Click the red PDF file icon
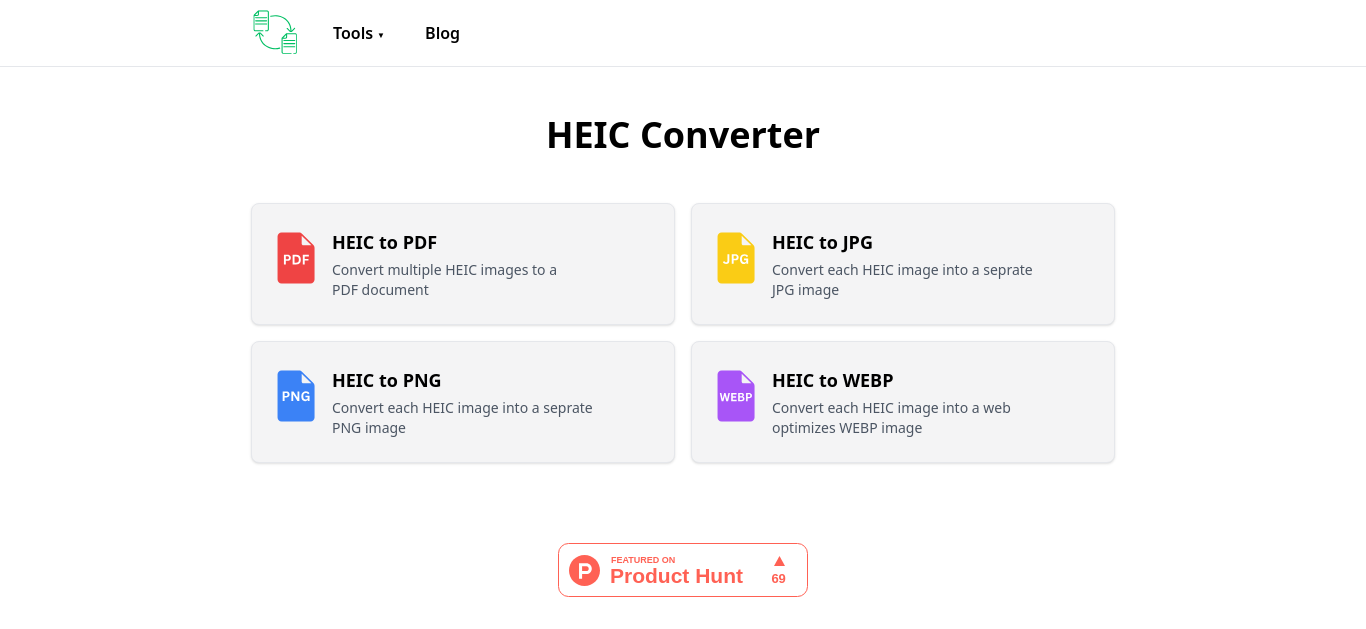Viewport: 1366px width, 629px height. tap(296, 258)
